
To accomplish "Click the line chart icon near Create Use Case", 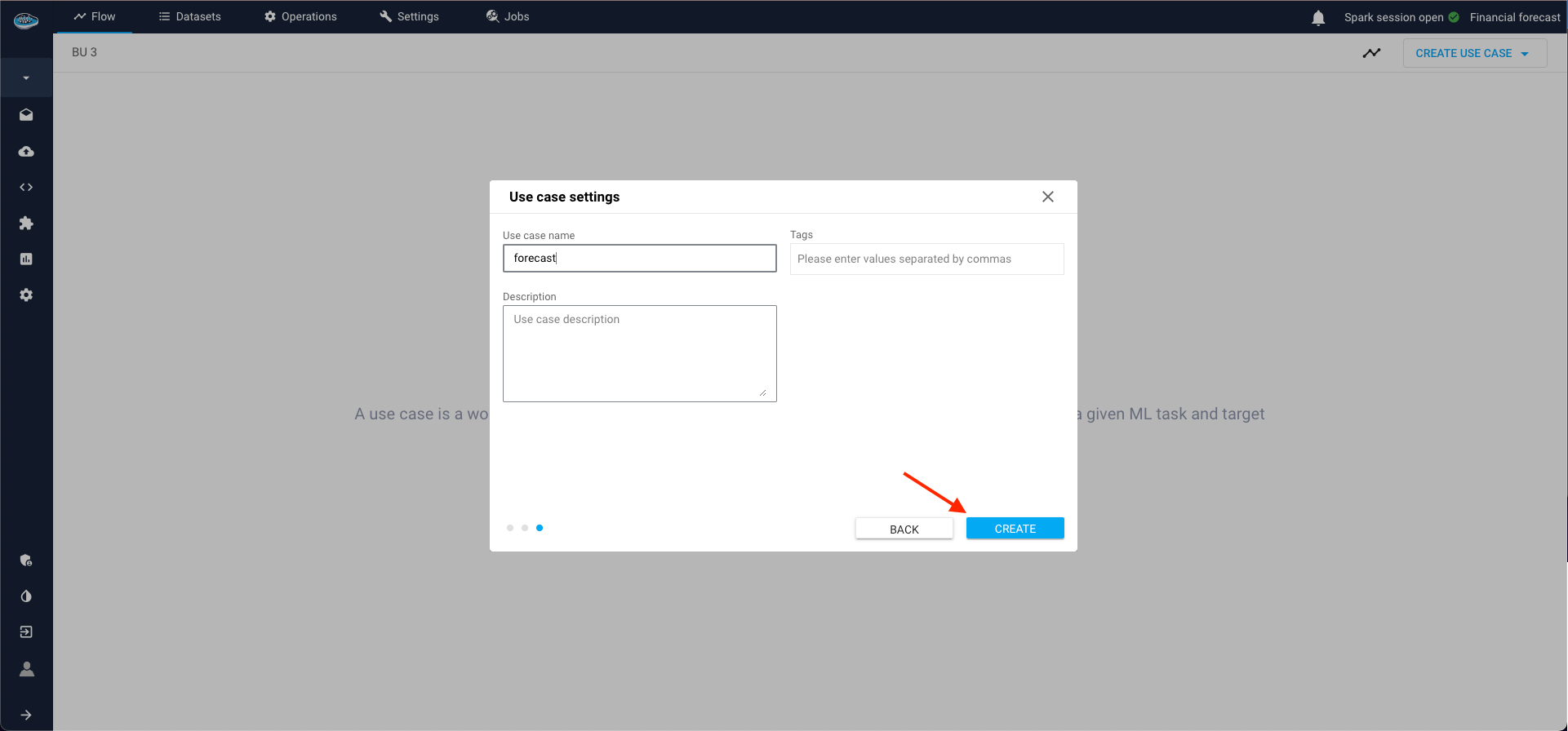I will 1371,53.
